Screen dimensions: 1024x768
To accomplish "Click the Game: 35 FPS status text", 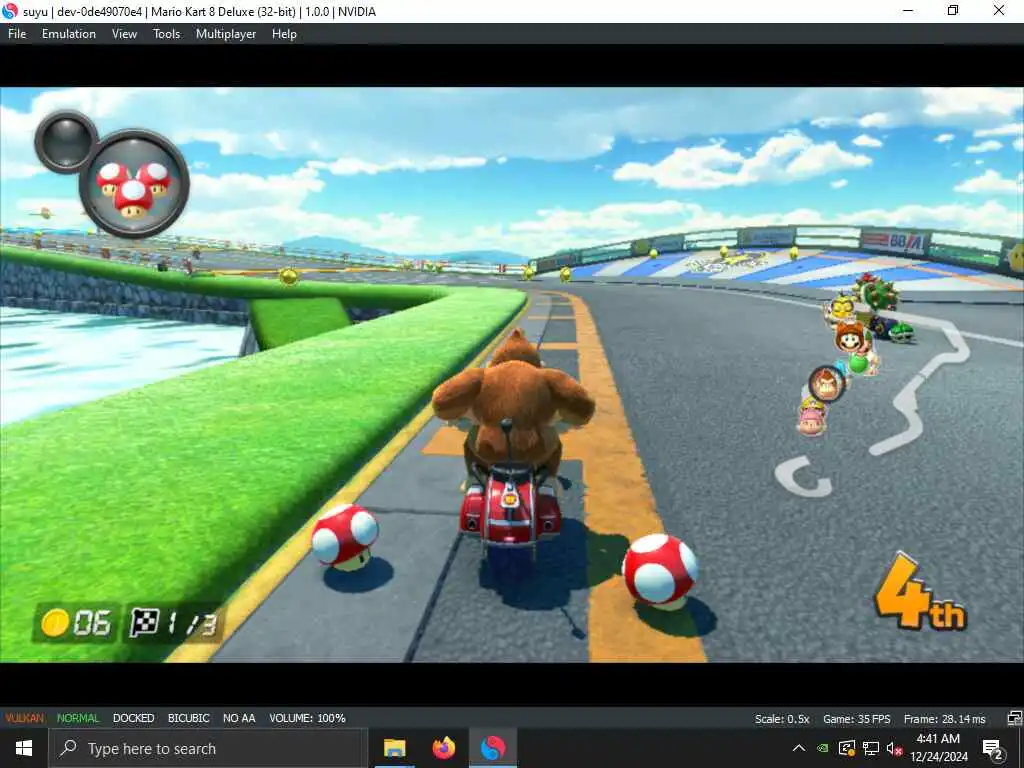I will [x=856, y=718].
